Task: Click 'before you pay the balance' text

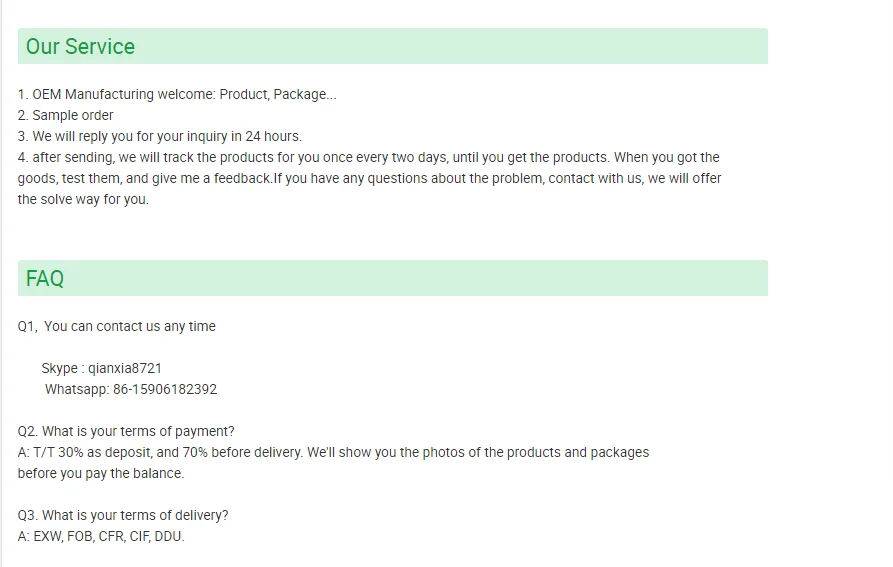Action: (101, 474)
